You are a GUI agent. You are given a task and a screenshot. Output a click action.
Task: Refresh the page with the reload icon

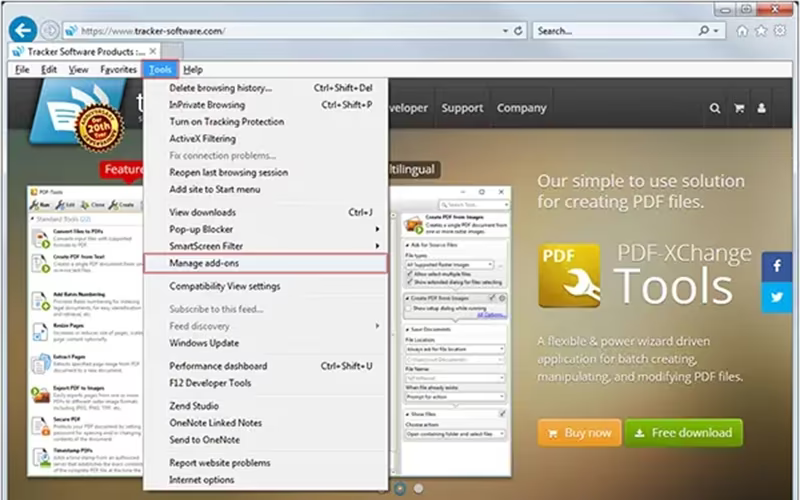tap(518, 31)
